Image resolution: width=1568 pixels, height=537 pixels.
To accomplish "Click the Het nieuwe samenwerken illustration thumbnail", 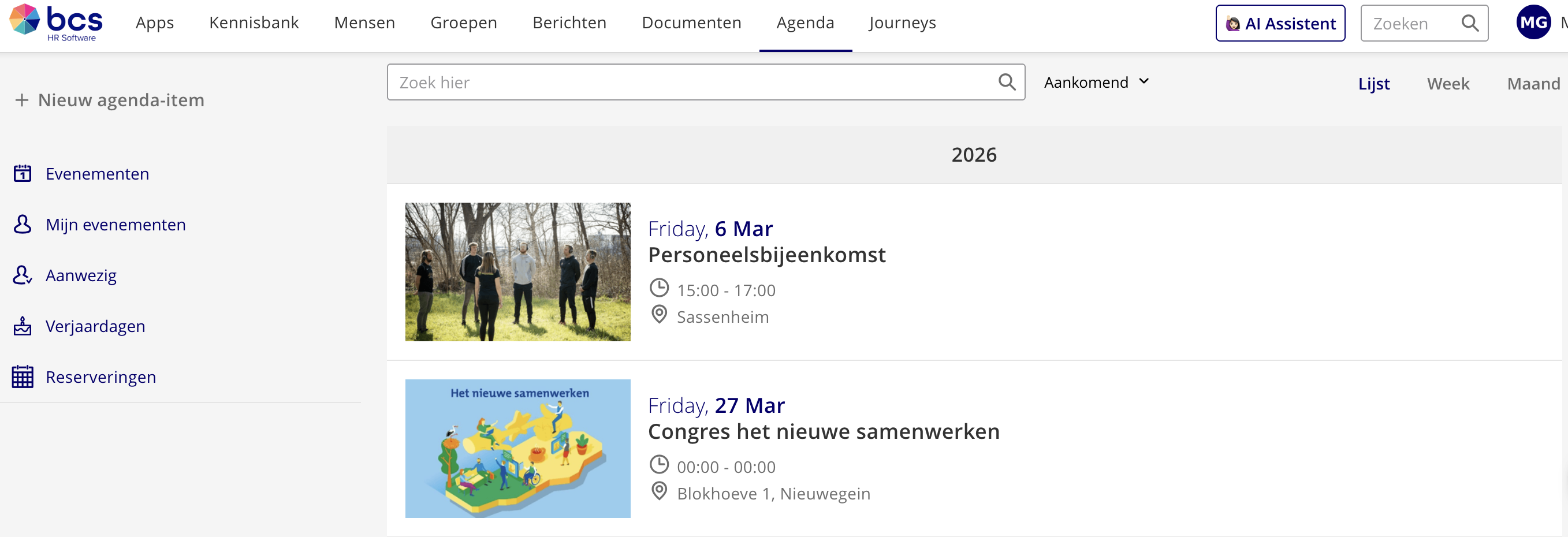I will tap(518, 448).
